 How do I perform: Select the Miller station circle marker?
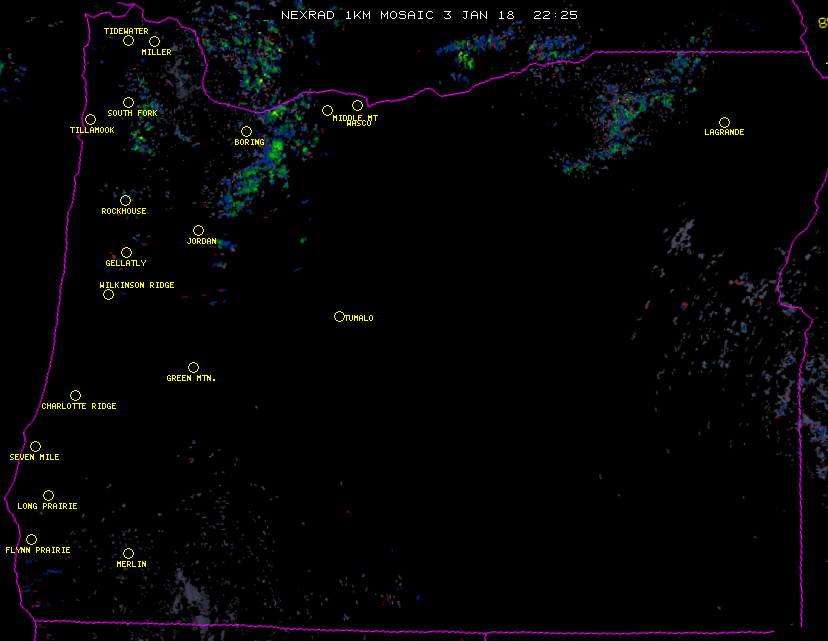(154, 41)
